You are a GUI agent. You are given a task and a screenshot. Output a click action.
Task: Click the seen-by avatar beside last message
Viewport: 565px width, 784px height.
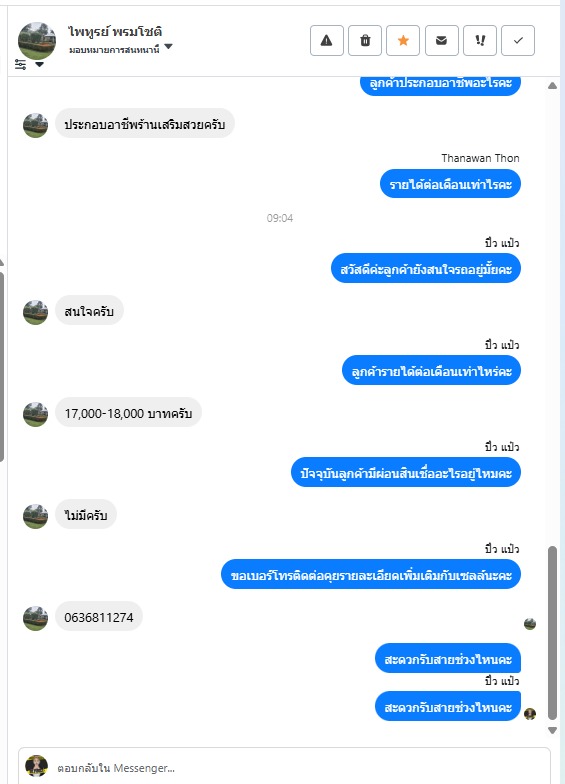[x=530, y=714]
